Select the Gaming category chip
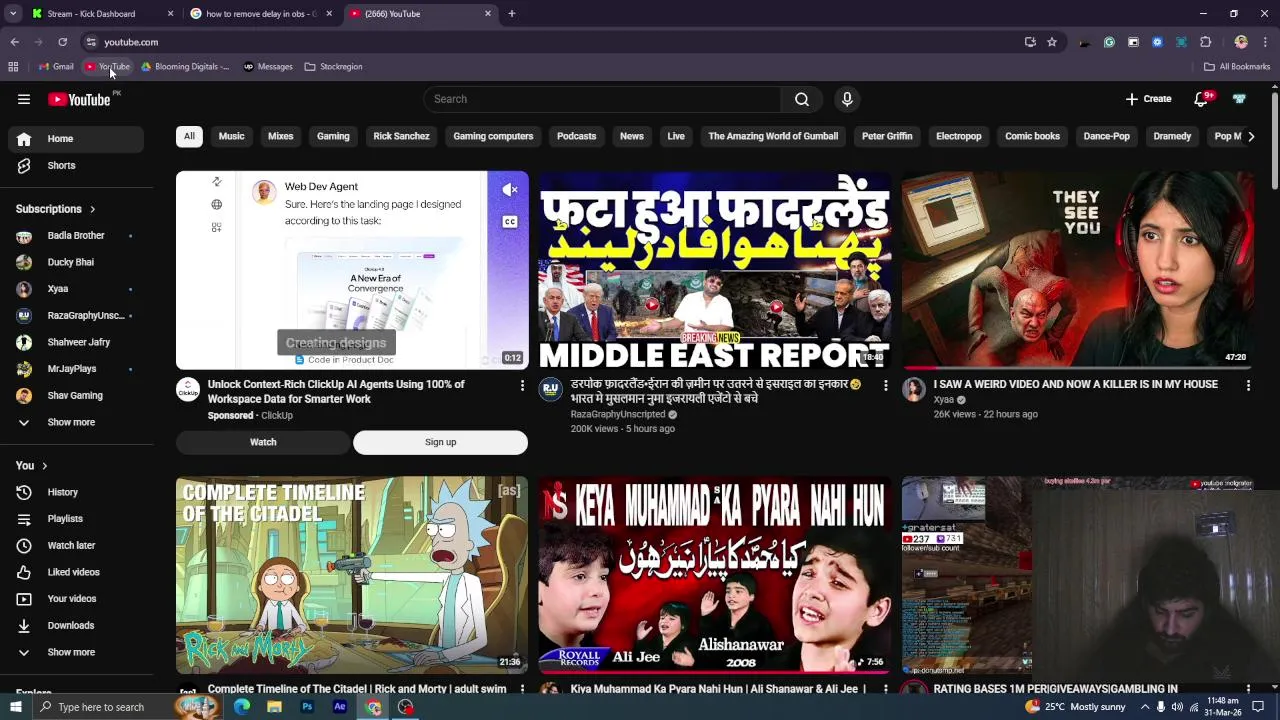 (x=333, y=136)
